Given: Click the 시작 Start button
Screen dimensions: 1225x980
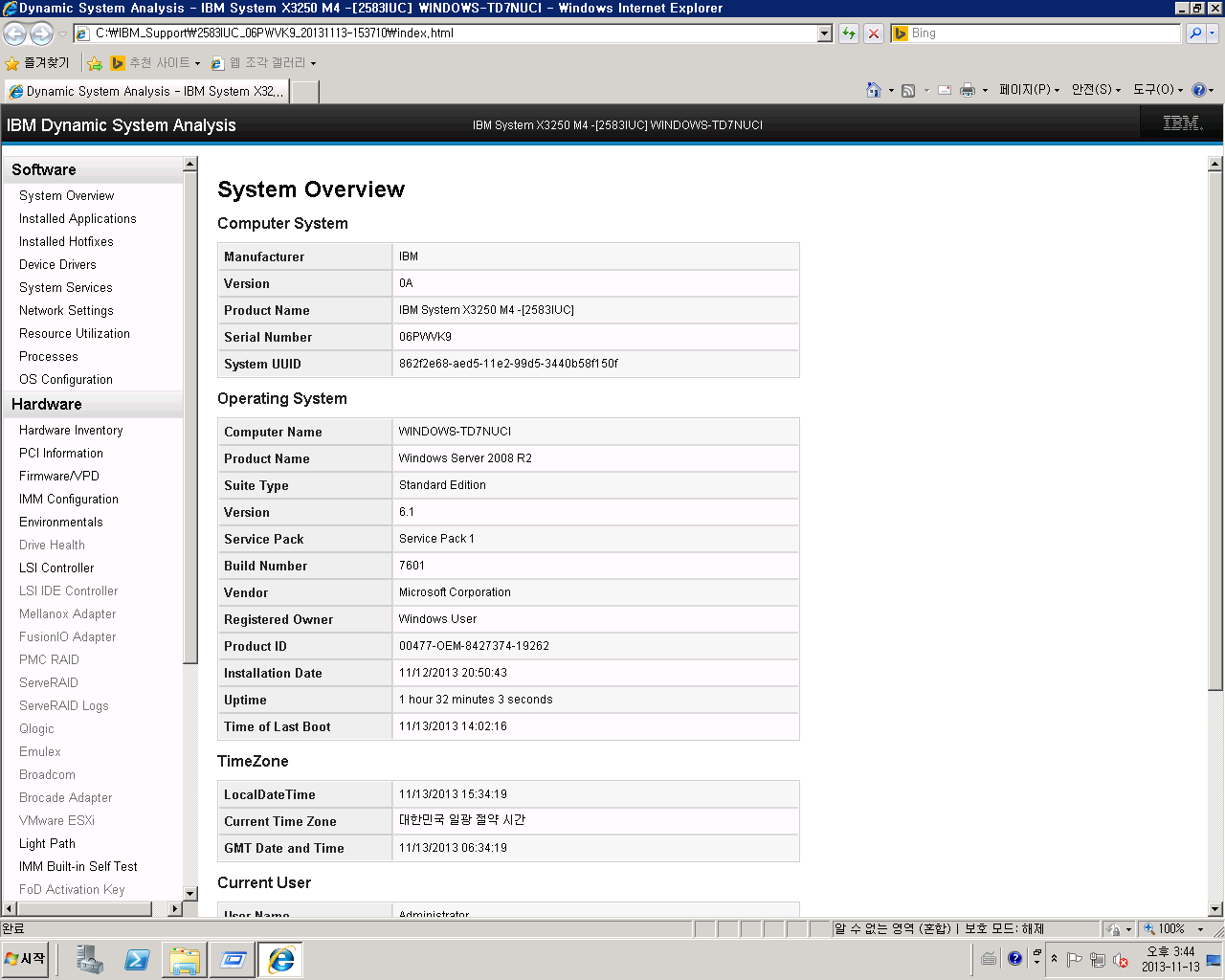Looking at the screenshot, I should (x=26, y=959).
